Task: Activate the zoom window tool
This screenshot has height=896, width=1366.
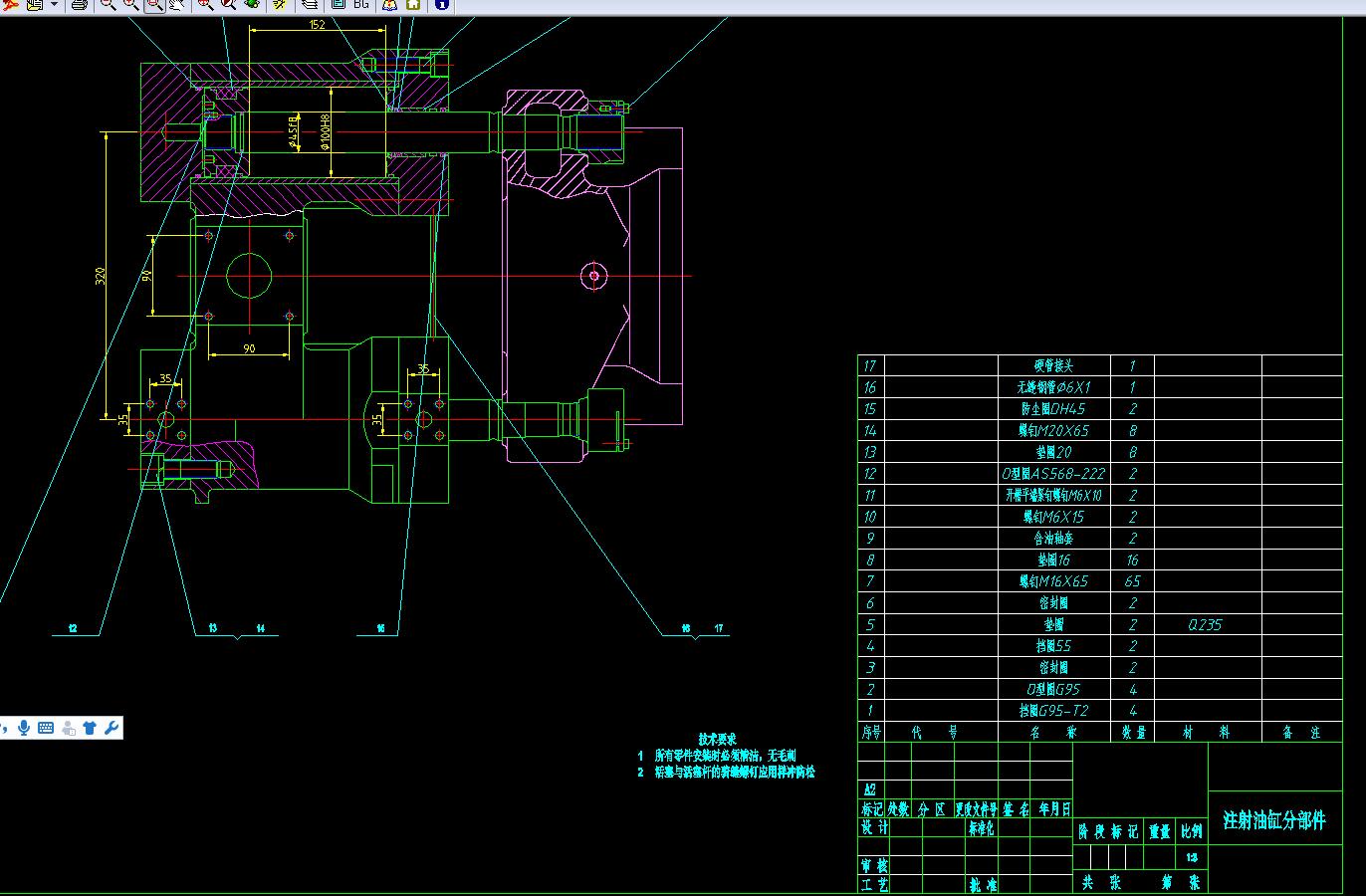Action: [x=154, y=4]
